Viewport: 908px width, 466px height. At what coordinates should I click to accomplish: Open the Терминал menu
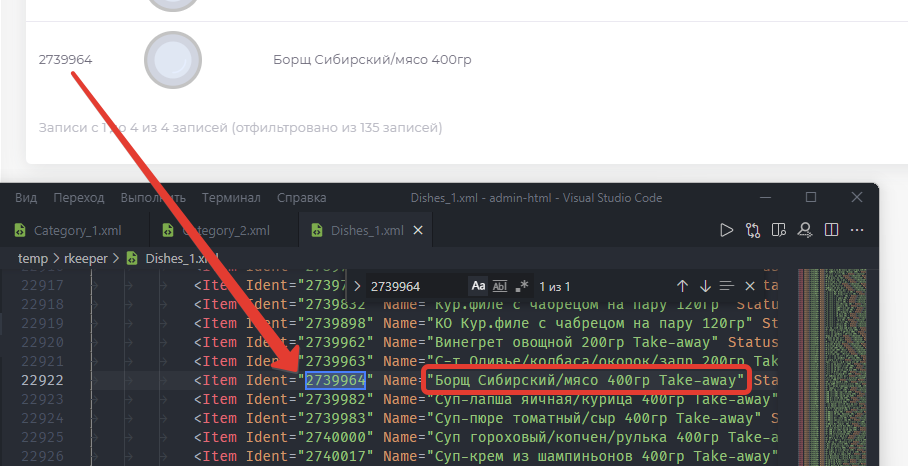click(231, 198)
